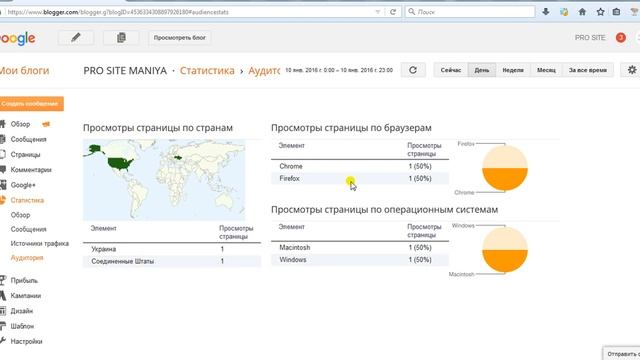Image resolution: width=640 pixels, height=360 pixels.
Task: Click the browser Поиск search field
Action: (x=469, y=12)
